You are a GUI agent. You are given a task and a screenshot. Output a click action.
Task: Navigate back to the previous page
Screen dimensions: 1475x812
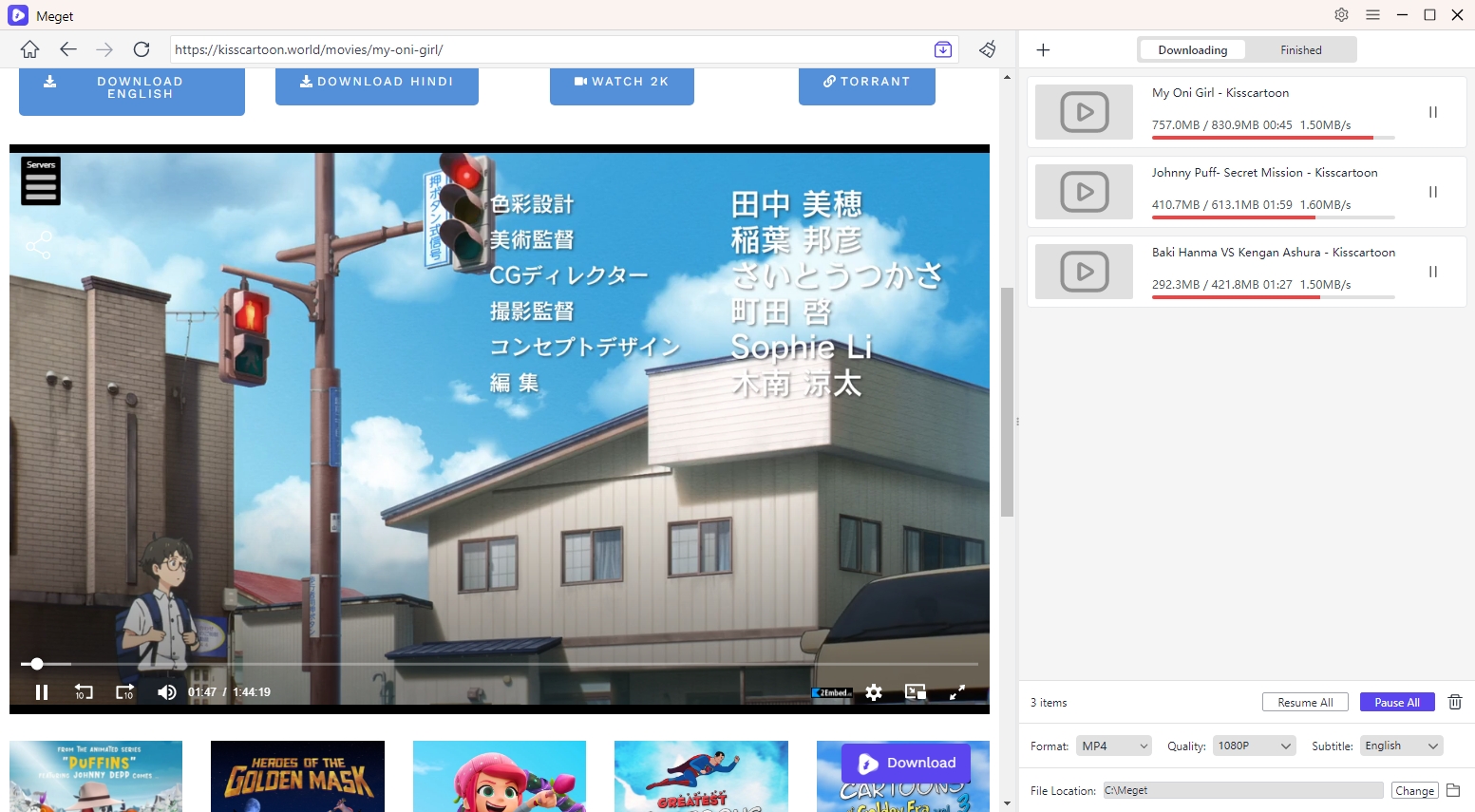(x=67, y=49)
